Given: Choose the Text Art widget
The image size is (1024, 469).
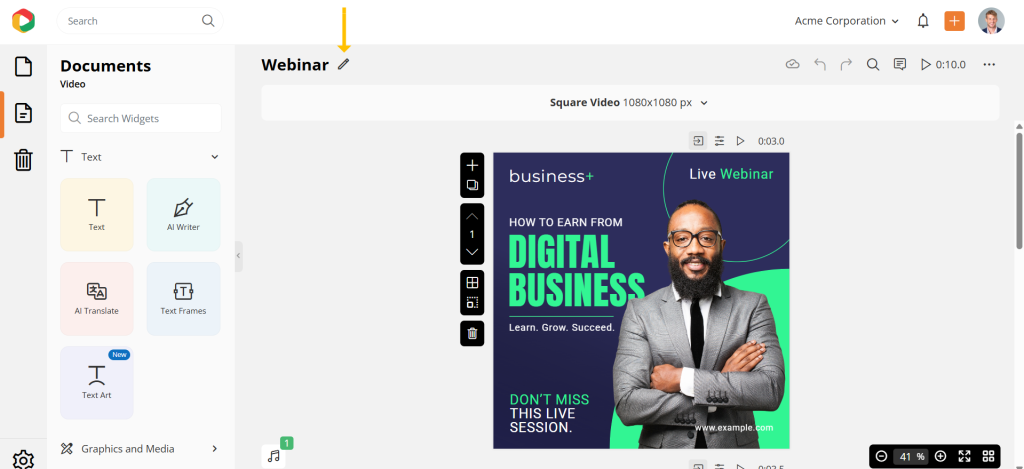Looking at the screenshot, I should pos(97,382).
